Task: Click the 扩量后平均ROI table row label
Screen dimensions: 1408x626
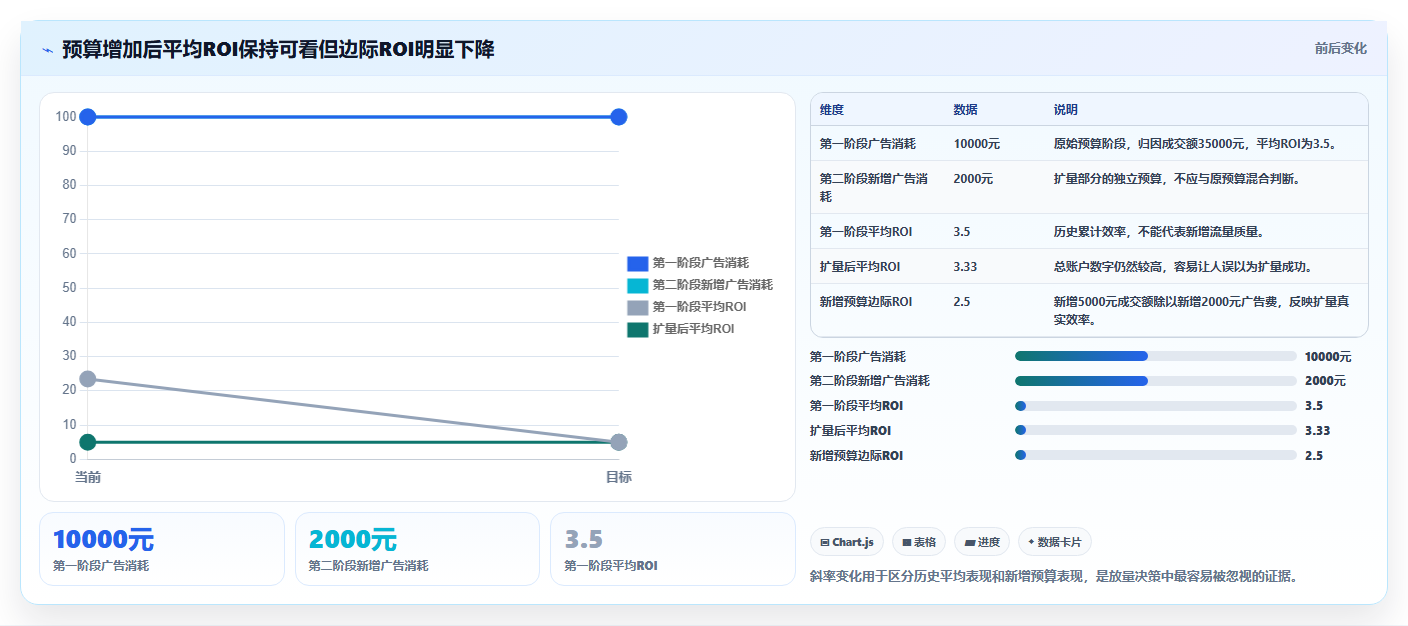Action: (x=860, y=266)
